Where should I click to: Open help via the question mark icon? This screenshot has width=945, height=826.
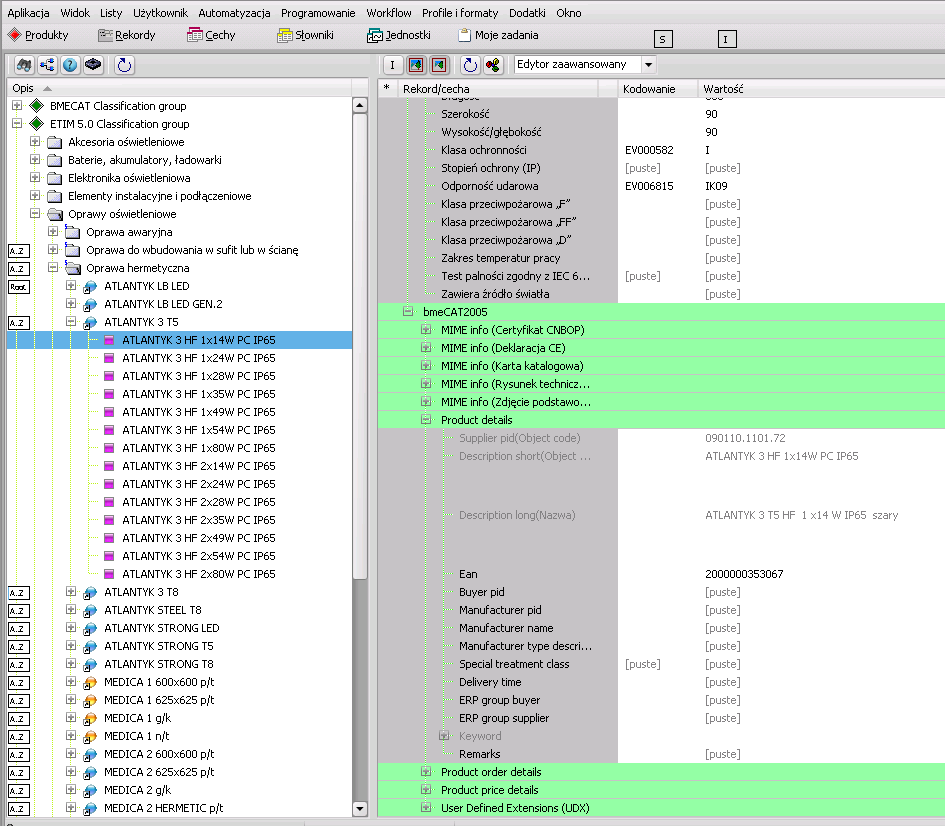click(x=70, y=64)
